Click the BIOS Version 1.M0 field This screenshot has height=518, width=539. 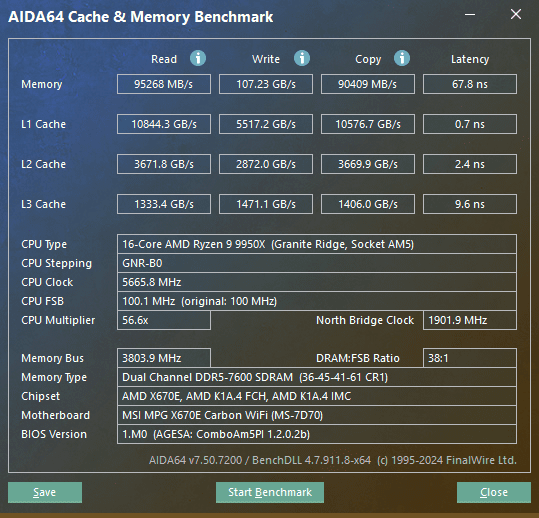click(317, 434)
